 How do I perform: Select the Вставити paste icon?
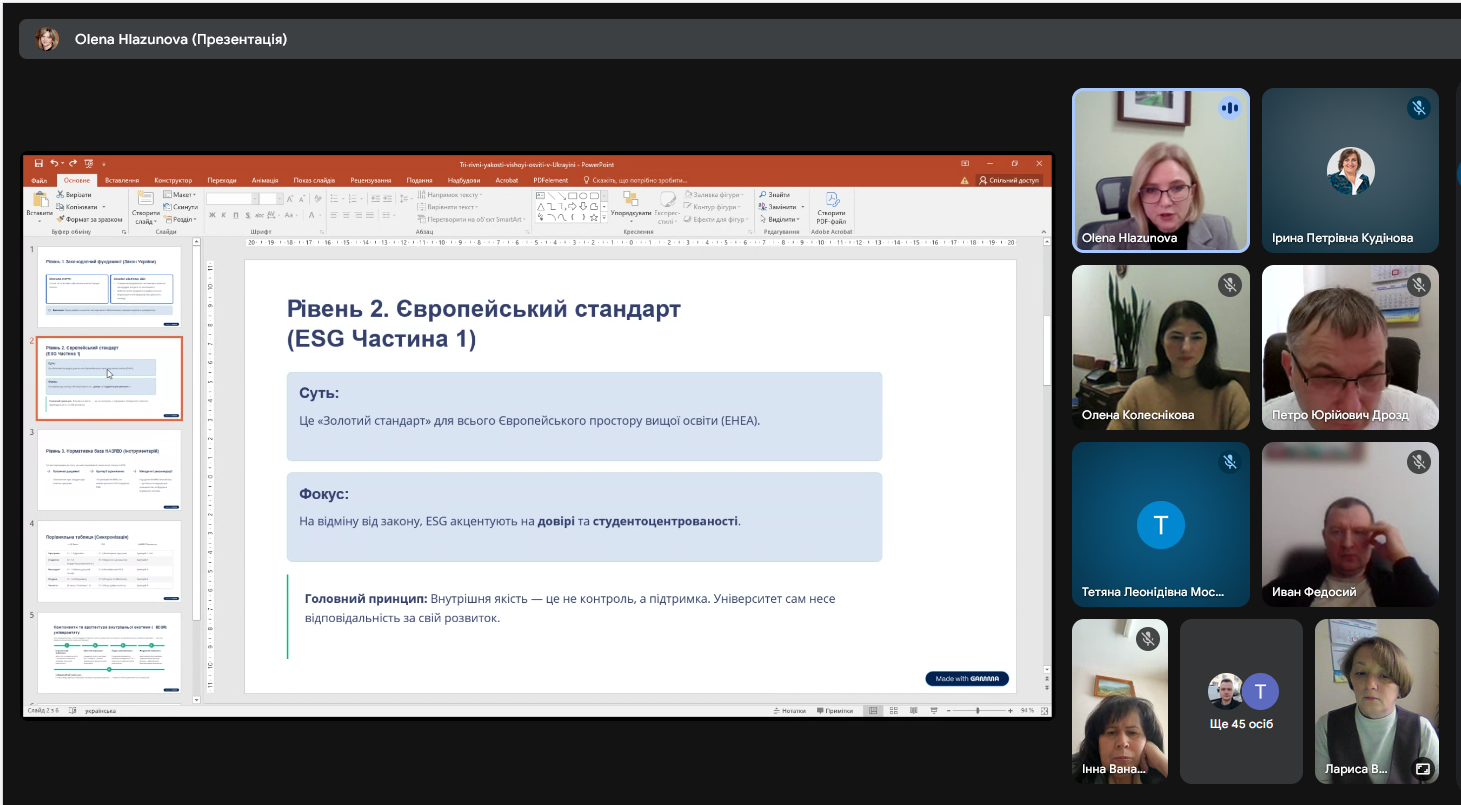click(40, 204)
